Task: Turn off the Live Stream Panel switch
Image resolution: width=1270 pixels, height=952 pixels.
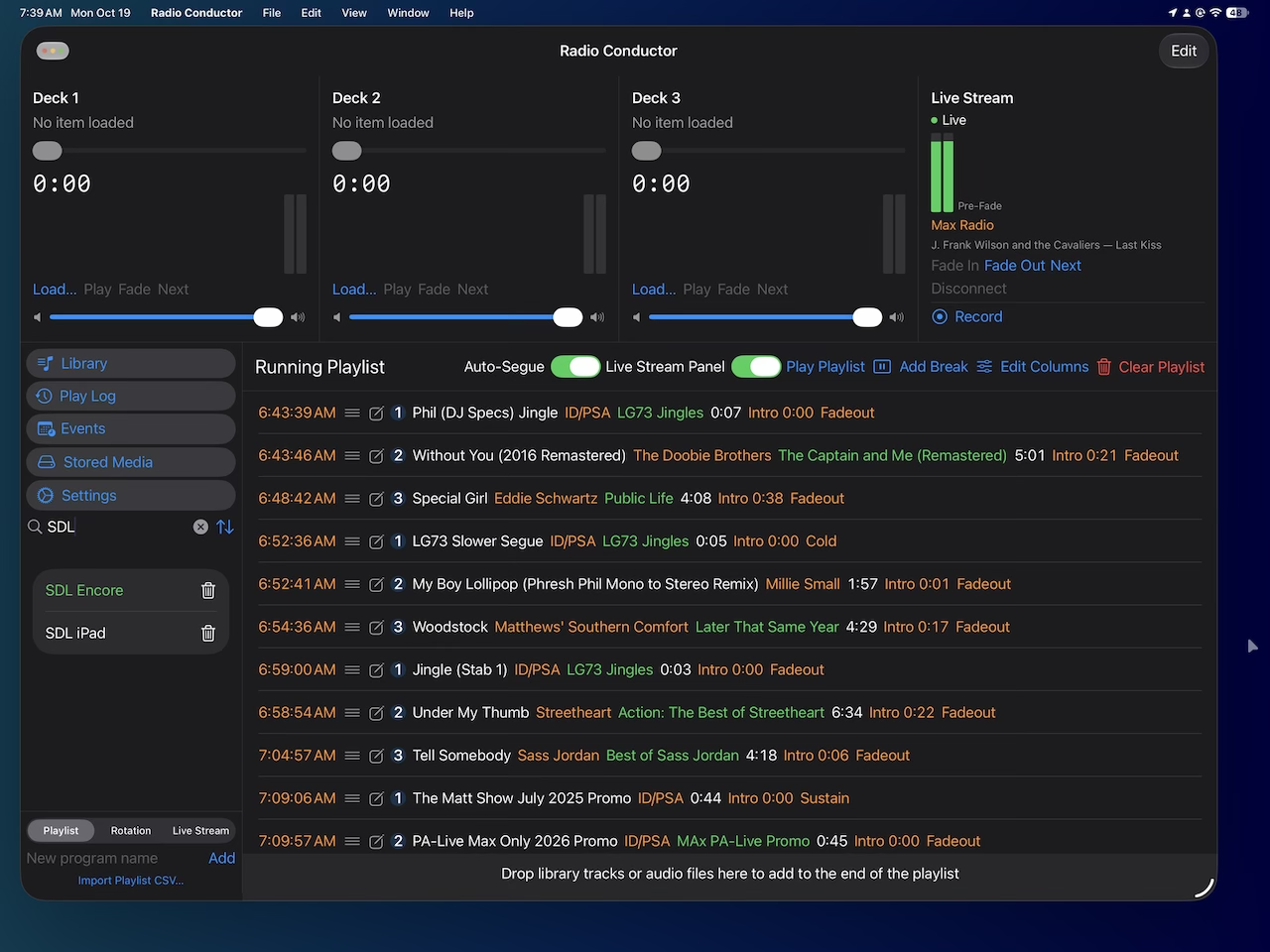Action: (756, 367)
